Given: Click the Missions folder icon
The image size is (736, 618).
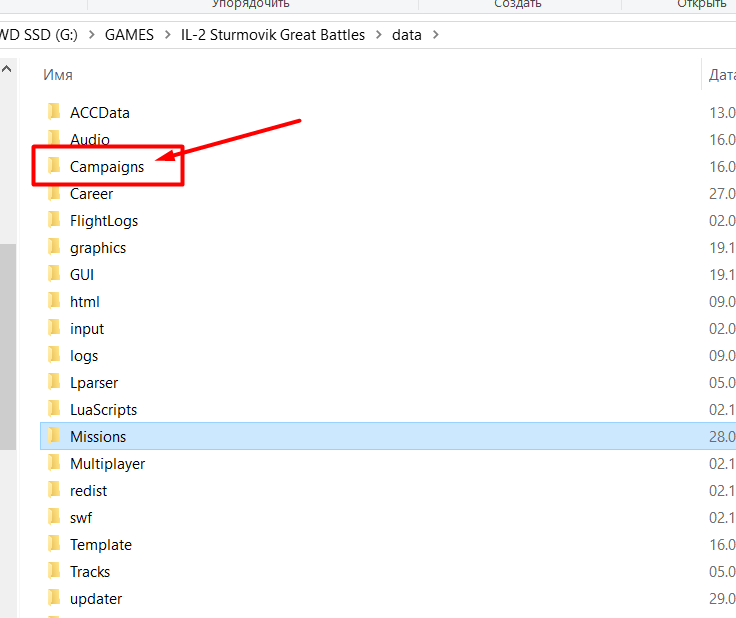Looking at the screenshot, I should 54,436.
